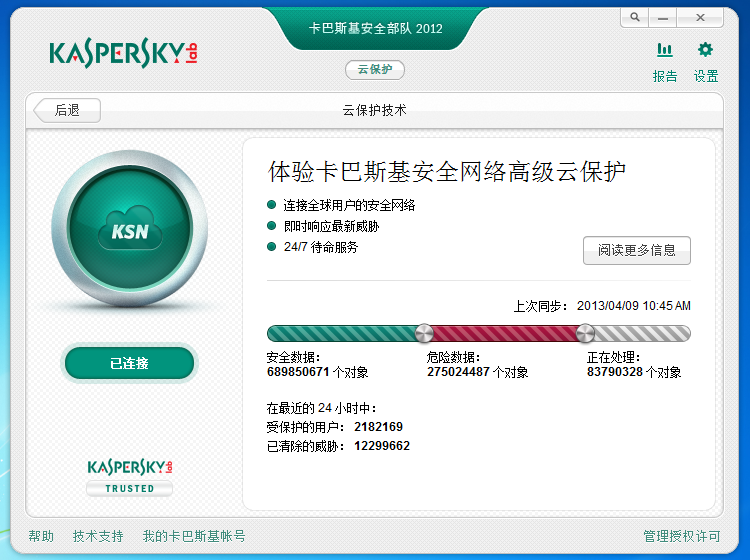Image resolution: width=750 pixels, height=560 pixels.
Task: Click the 阅读更多信息 button
Action: (x=637, y=250)
